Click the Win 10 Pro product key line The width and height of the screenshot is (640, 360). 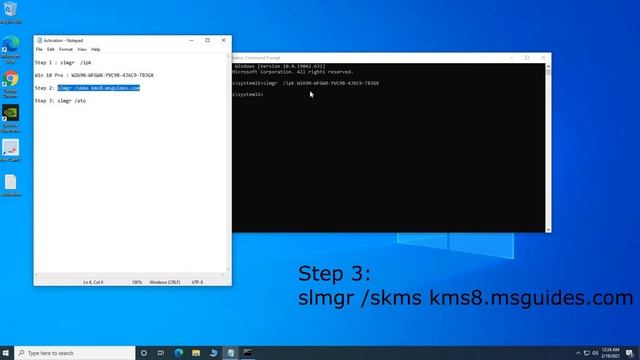point(94,76)
